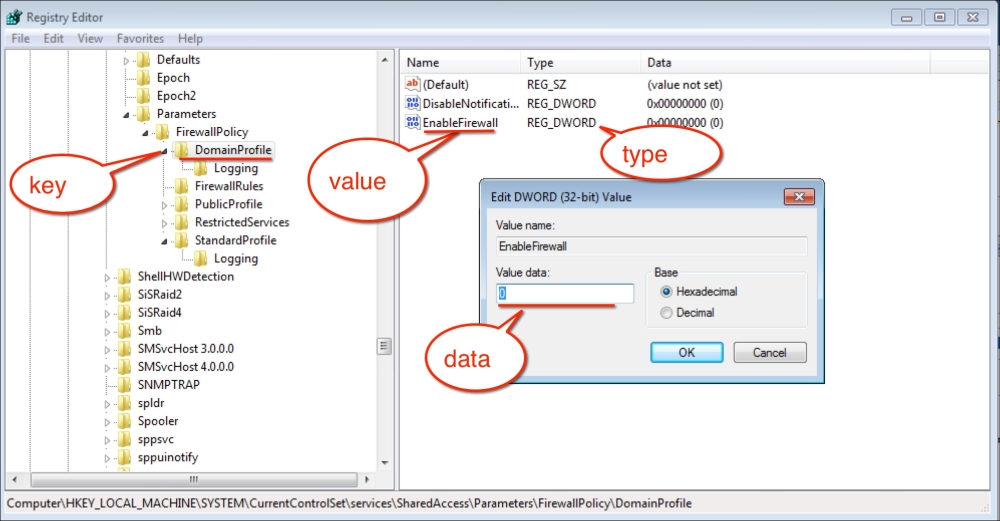The width and height of the screenshot is (1000, 521).
Task: Click the Epoch2 folder icon
Action: coord(144,96)
